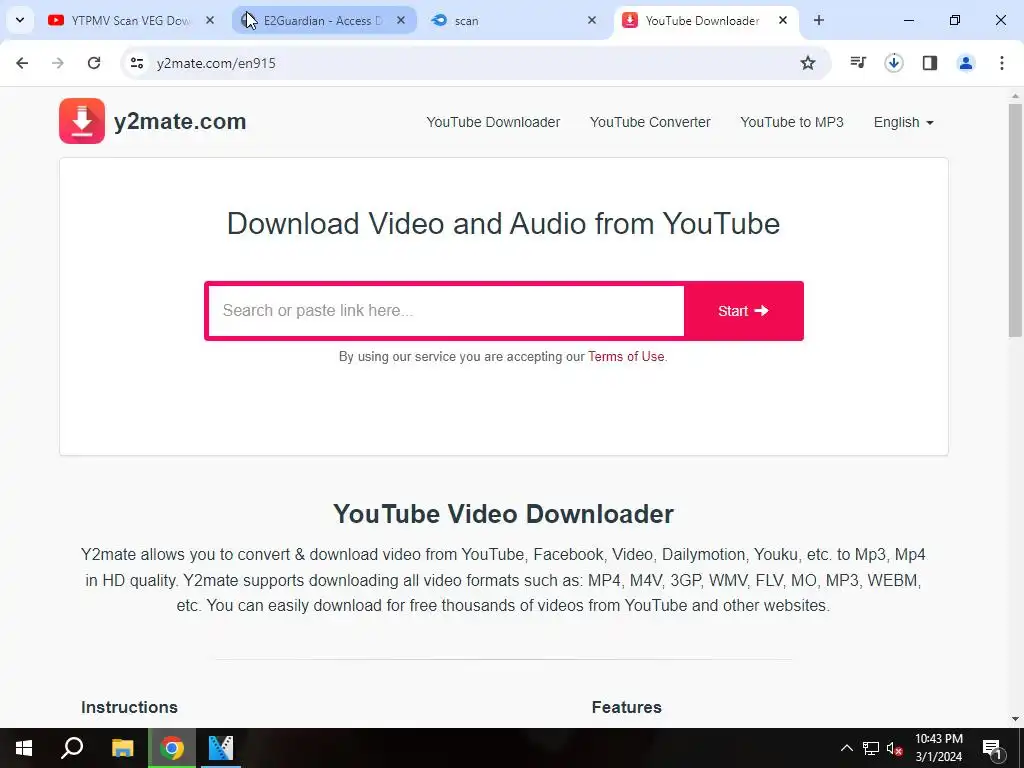Image resolution: width=1024 pixels, height=768 pixels.
Task: Open YouTube to MP3 nav link
Action: [x=792, y=122]
